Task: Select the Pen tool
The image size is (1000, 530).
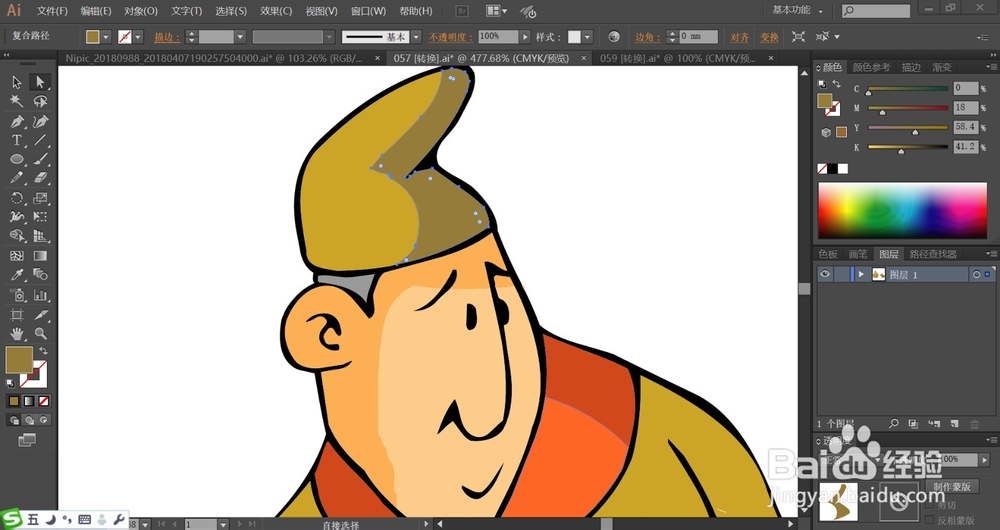Action: (x=17, y=121)
